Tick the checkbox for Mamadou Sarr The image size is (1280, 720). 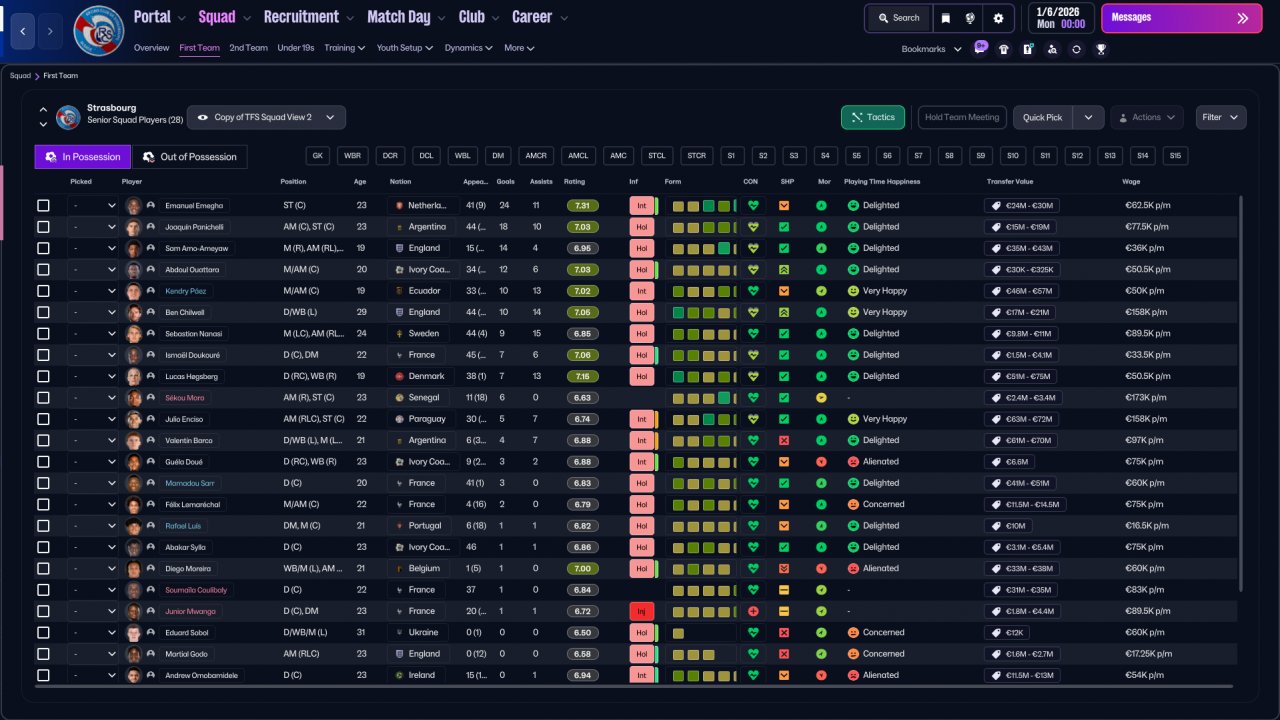(43, 483)
